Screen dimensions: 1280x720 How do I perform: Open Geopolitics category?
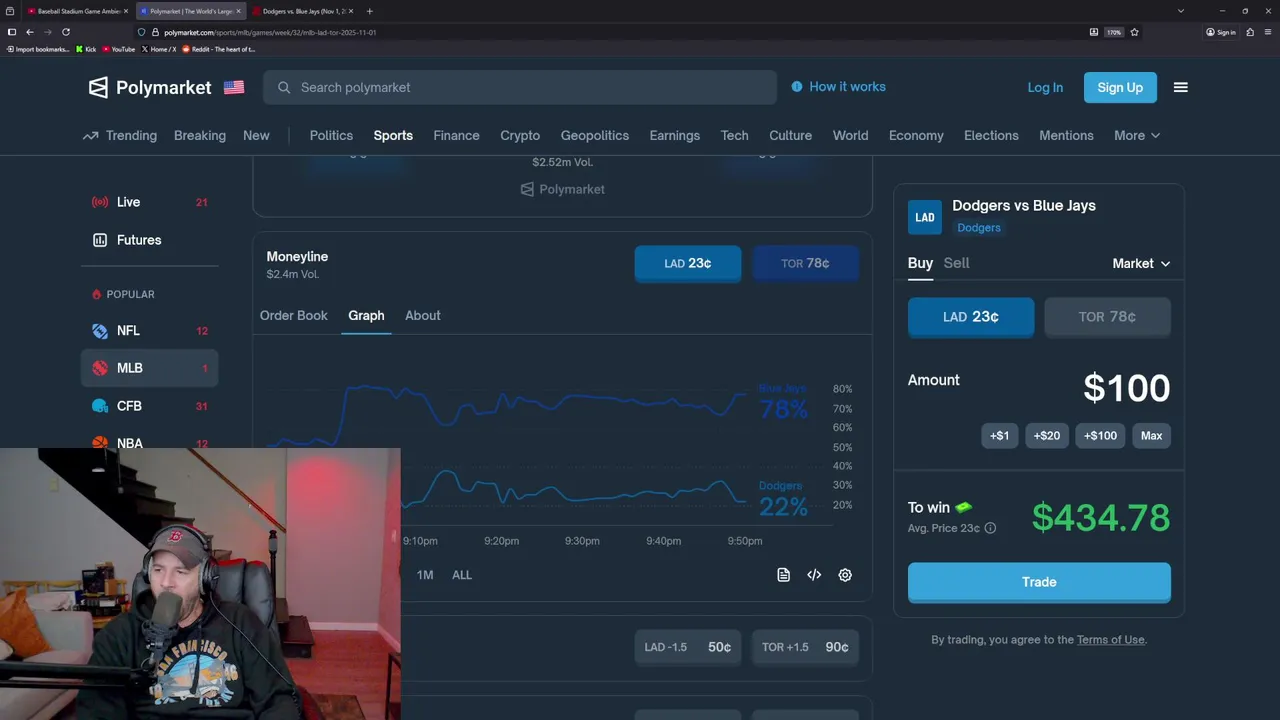click(x=595, y=135)
